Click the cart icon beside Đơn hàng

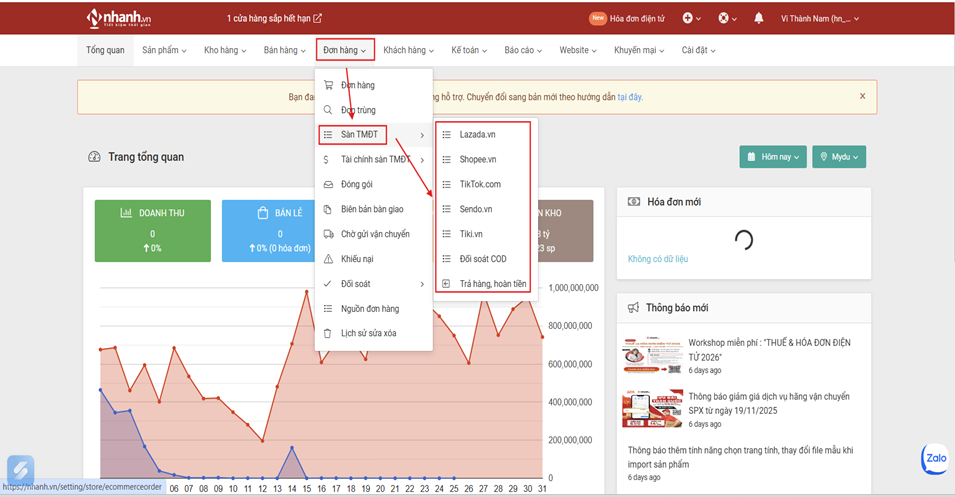click(x=328, y=85)
